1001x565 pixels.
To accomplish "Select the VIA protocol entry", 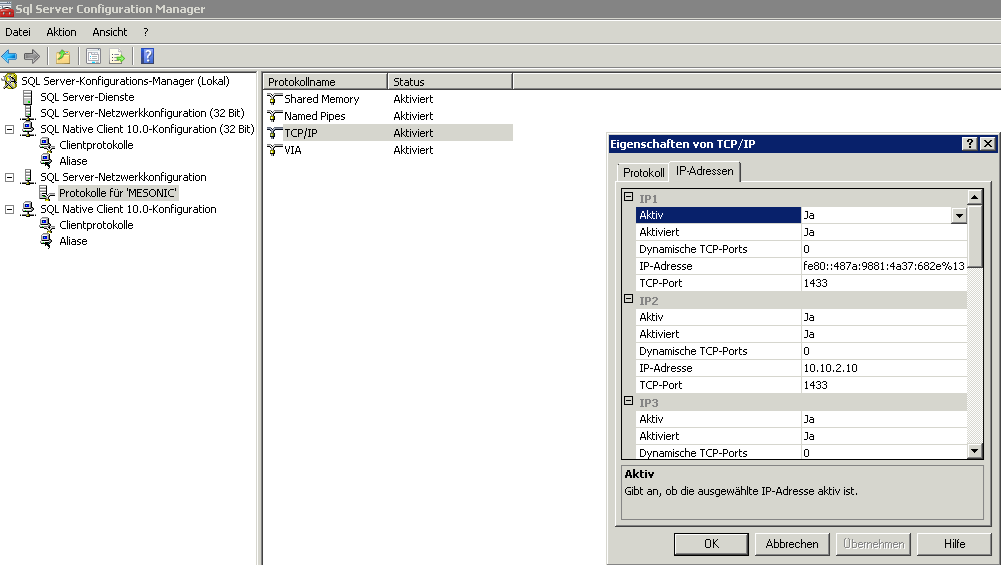I will click(x=292, y=150).
